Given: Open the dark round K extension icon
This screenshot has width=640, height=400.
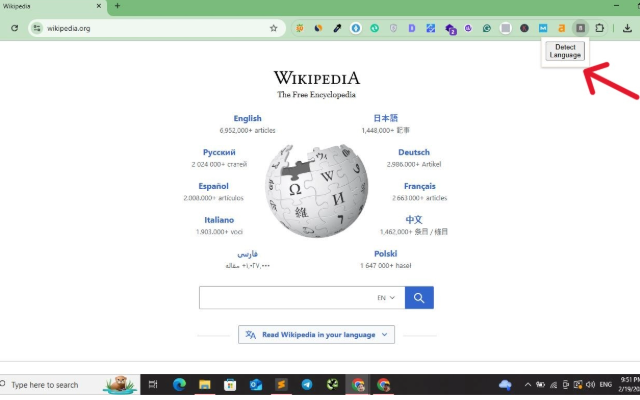Looking at the screenshot, I should point(524,28).
